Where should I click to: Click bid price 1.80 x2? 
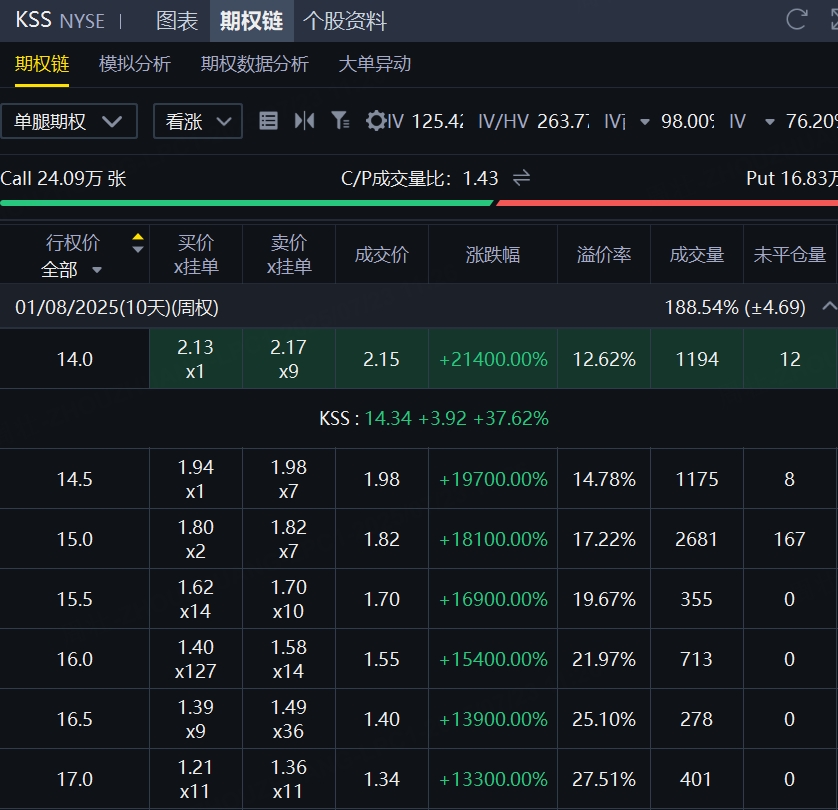(196, 539)
